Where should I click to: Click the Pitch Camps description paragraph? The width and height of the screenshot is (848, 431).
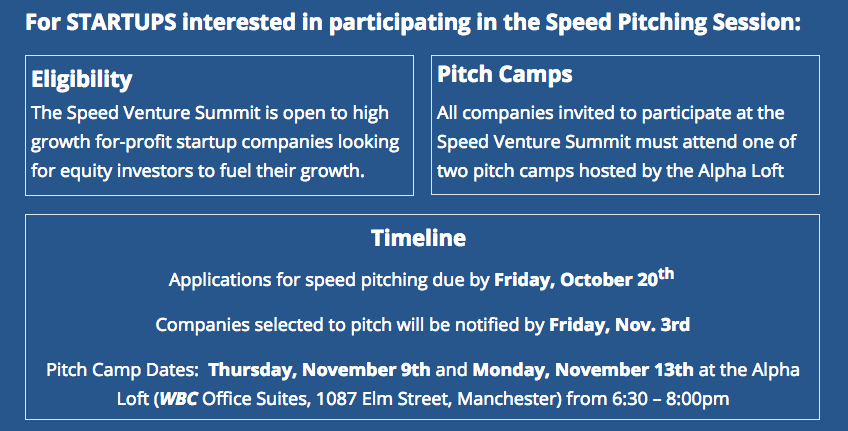click(x=617, y=142)
